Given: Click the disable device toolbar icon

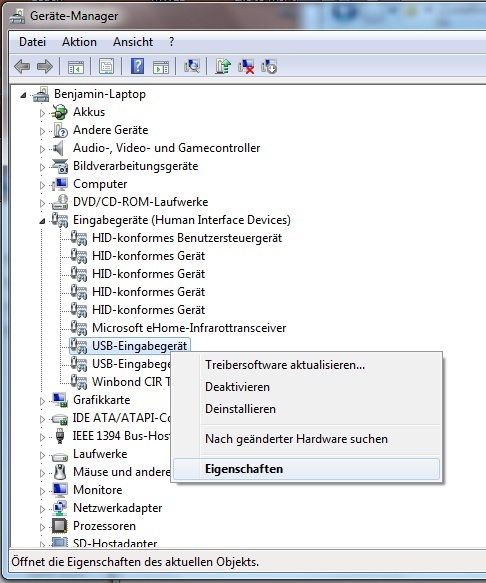Looking at the screenshot, I should (x=269, y=66).
